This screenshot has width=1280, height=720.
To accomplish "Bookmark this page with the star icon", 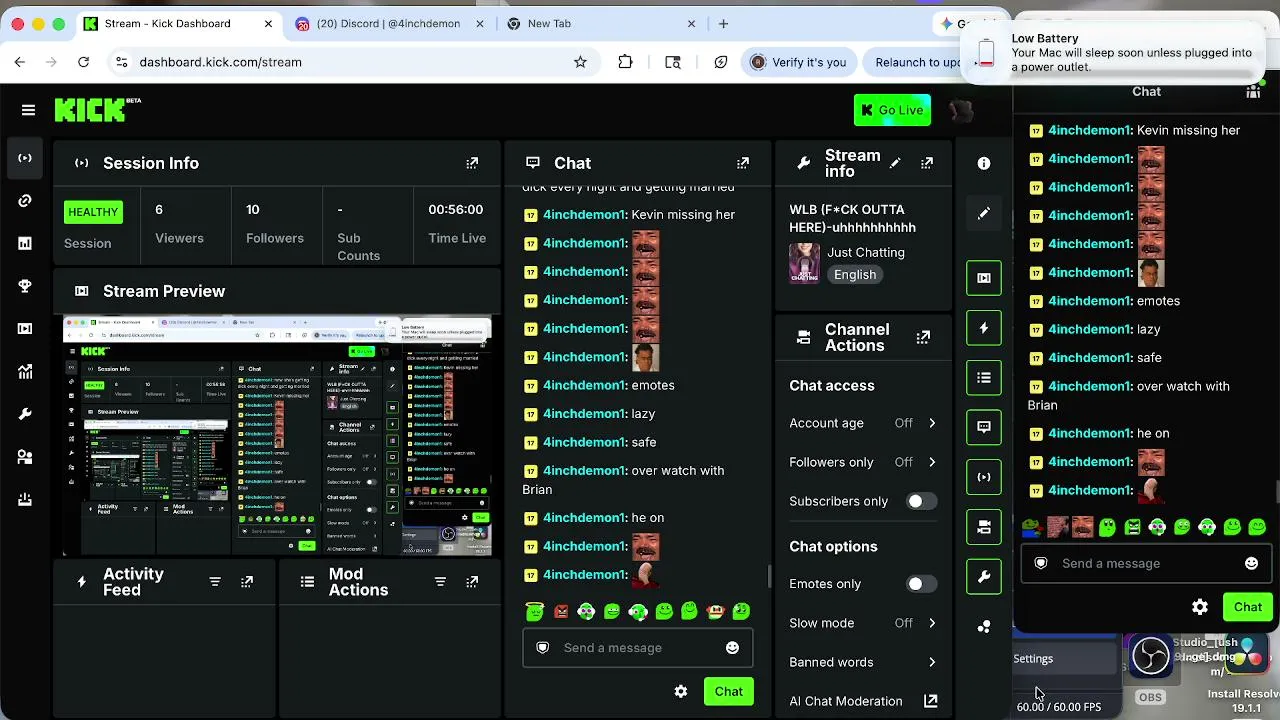I will (x=580, y=62).
